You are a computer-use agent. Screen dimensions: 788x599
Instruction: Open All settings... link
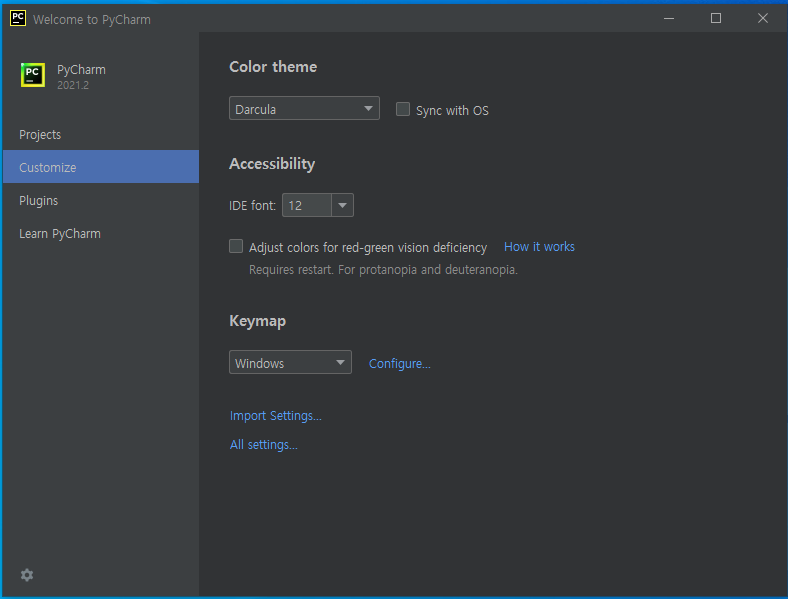[x=263, y=445]
